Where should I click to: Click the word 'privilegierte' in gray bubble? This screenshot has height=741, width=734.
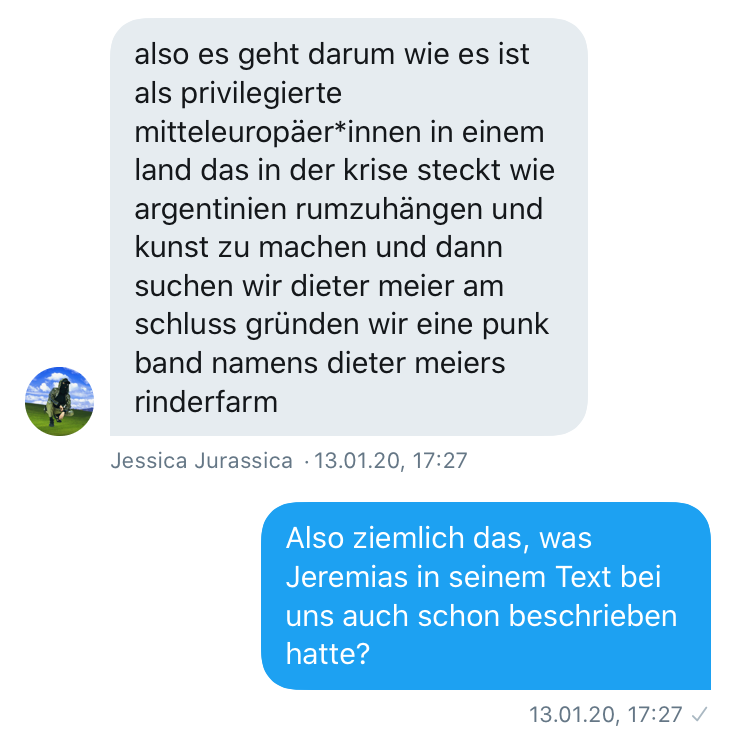(261, 93)
